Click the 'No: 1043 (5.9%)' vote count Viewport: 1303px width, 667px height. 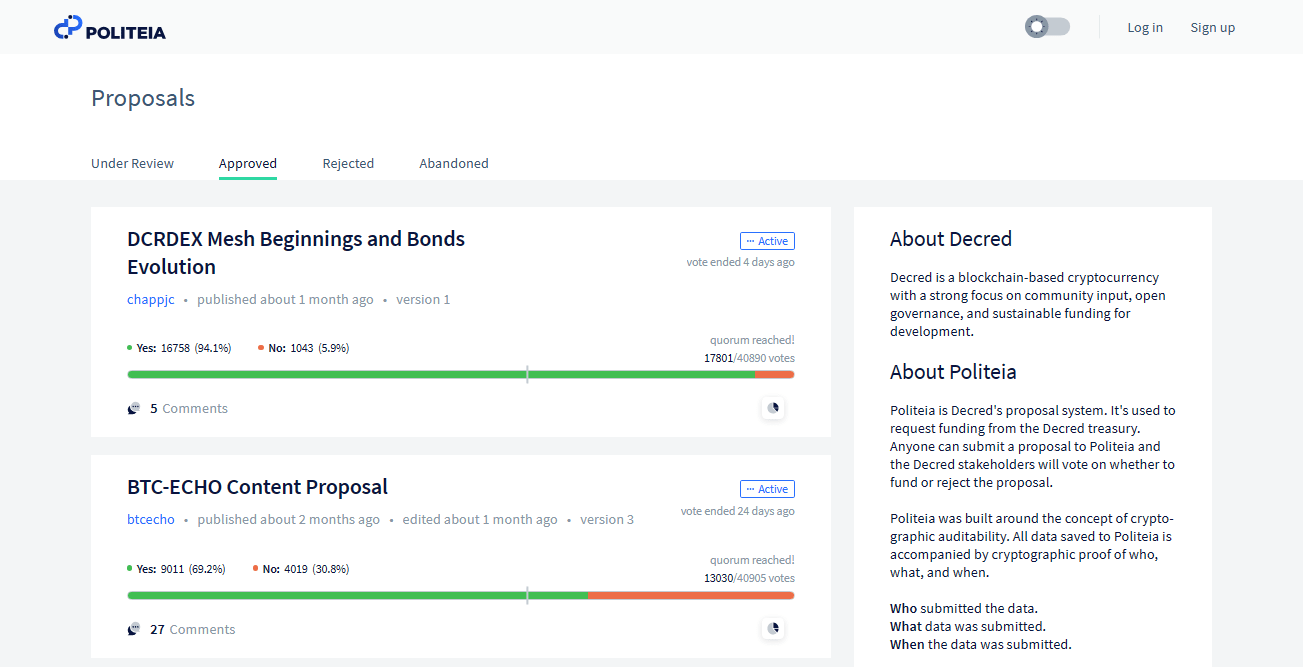(304, 348)
